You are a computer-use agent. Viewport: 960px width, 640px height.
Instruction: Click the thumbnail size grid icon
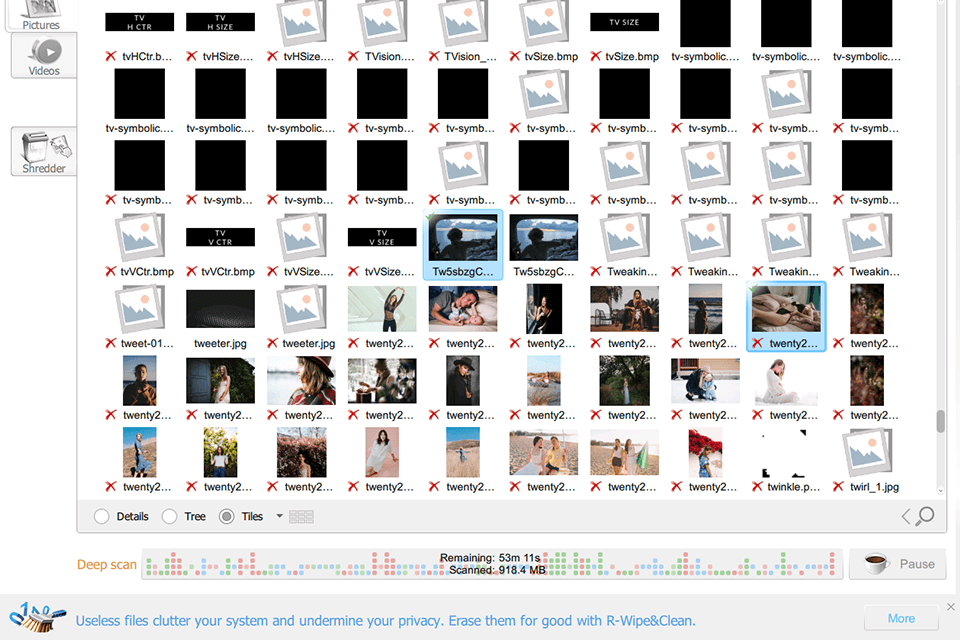(x=300, y=516)
